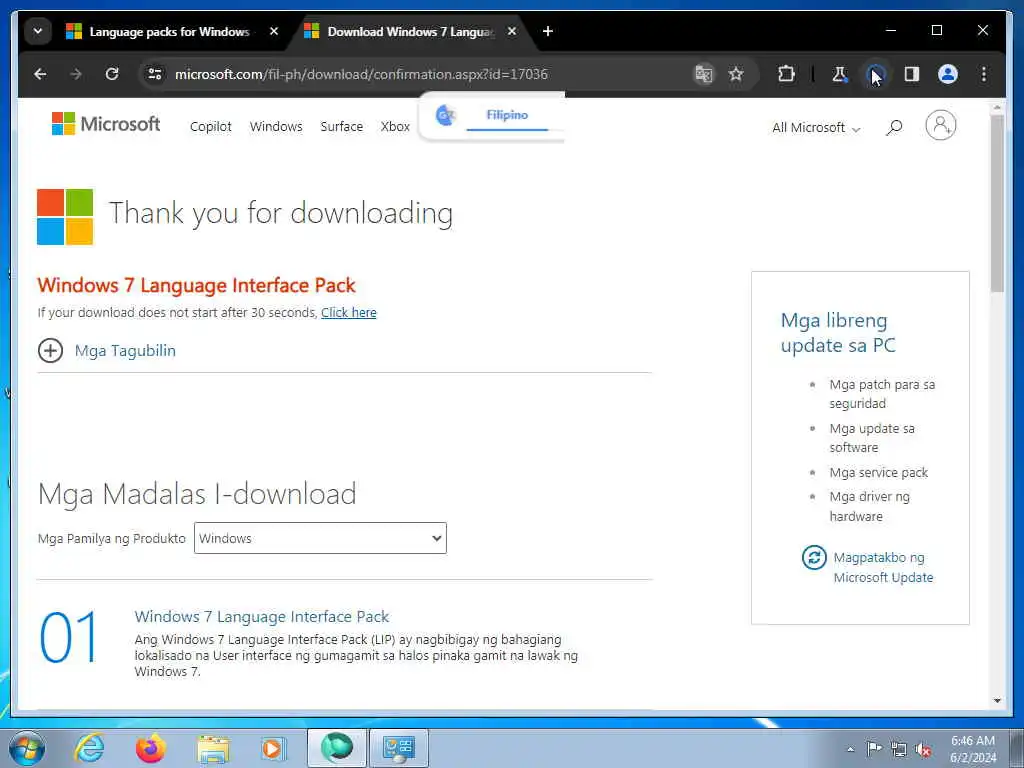Click the Windows 7 Language Interface Pack heading
This screenshot has width=1024, height=768.
(196, 285)
